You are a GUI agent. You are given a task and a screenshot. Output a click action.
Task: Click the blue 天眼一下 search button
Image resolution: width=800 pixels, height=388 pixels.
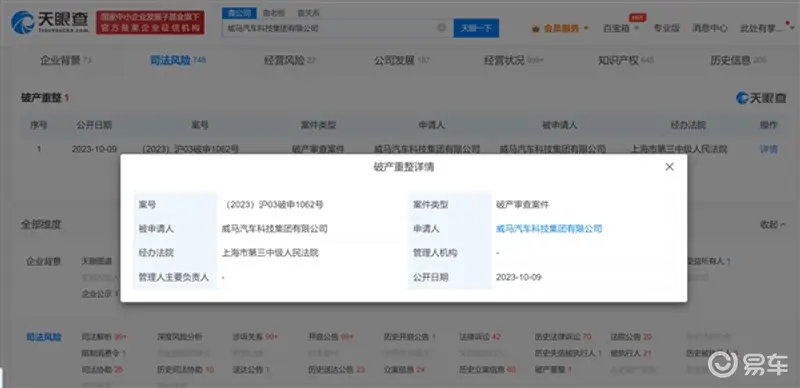pyautogui.click(x=476, y=28)
